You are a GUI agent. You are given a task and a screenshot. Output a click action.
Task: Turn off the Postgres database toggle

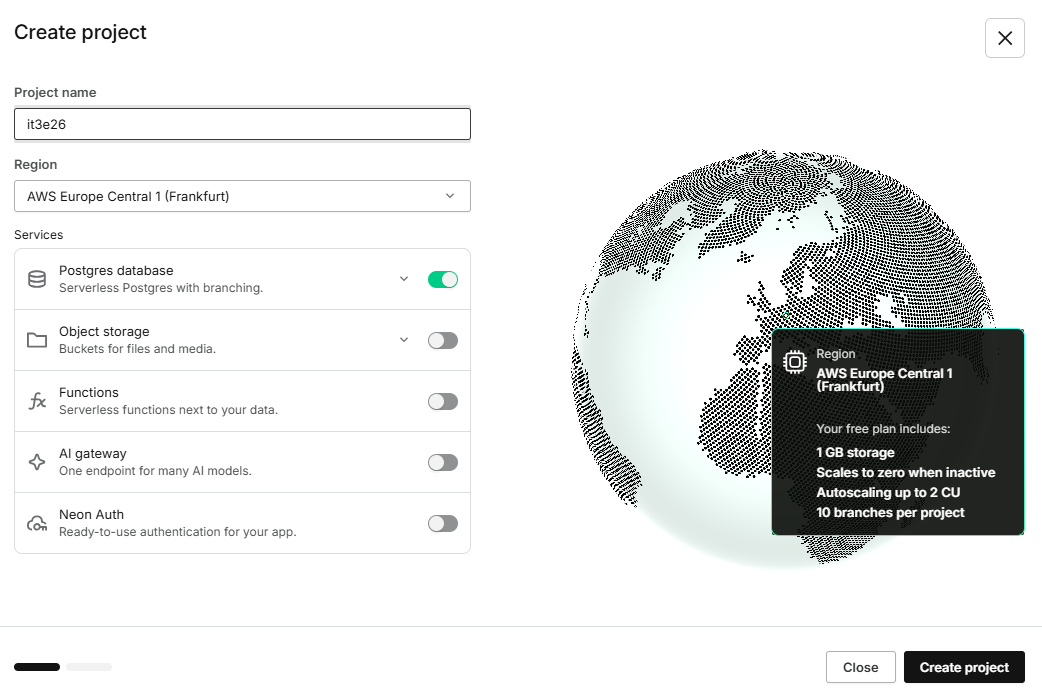coord(443,279)
